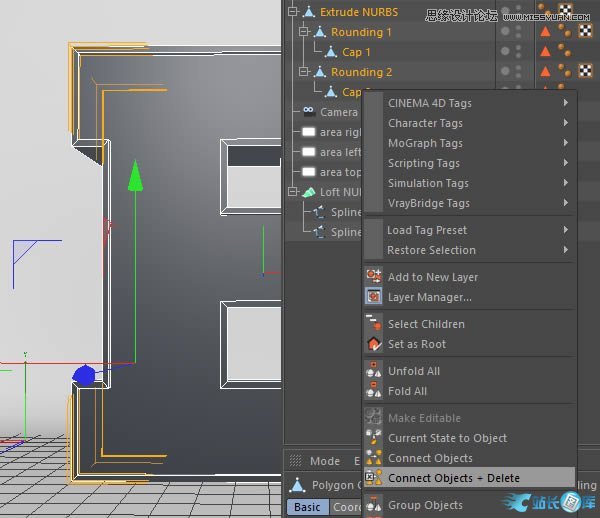Viewport: 600px width, 518px height.
Task: Collapse the Rounding 1 tree node
Action: (x=305, y=32)
